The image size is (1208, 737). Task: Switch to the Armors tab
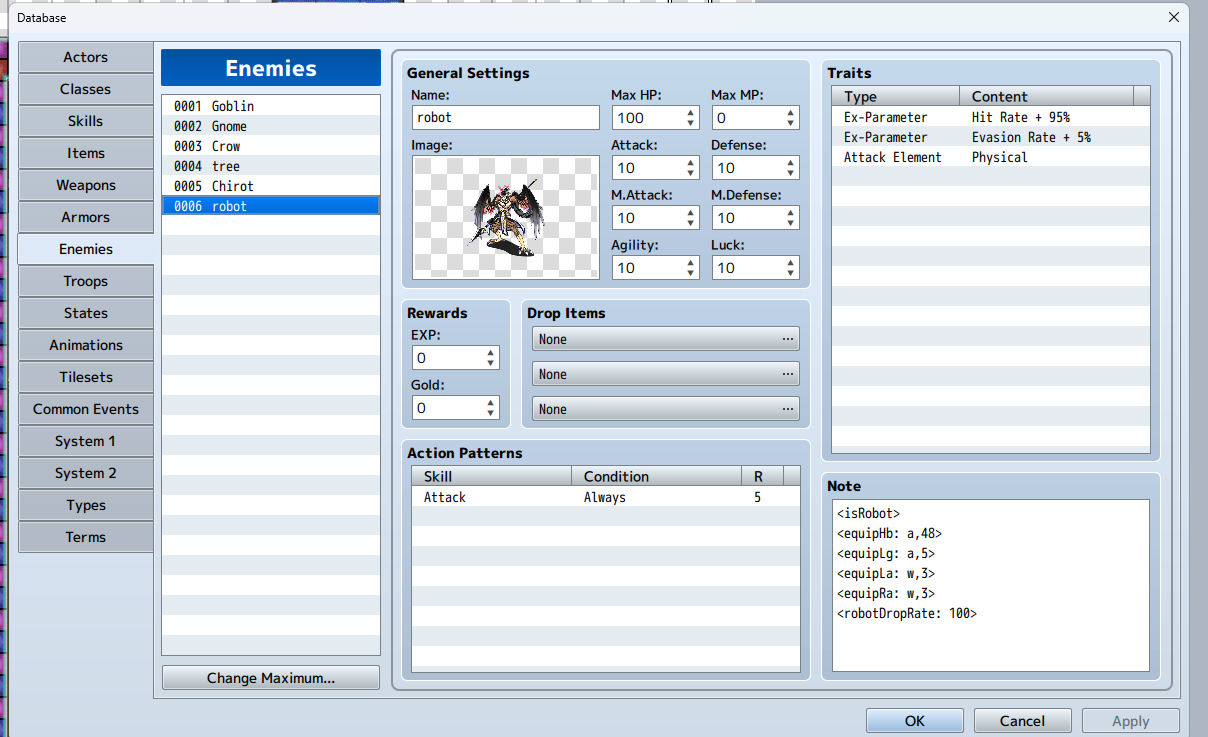[86, 217]
